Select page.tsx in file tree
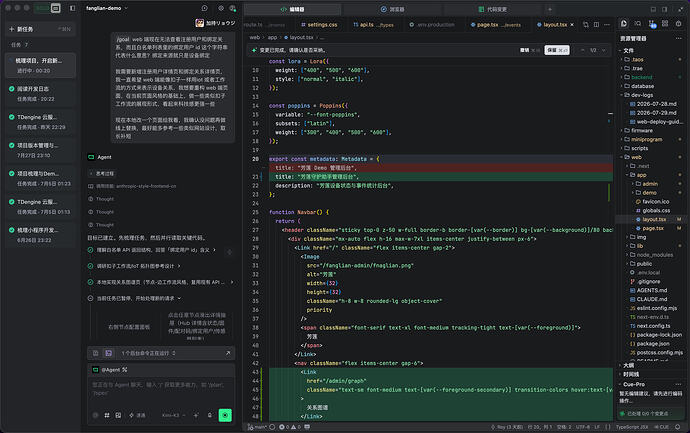The height and width of the screenshot is (433, 690). coord(653,228)
